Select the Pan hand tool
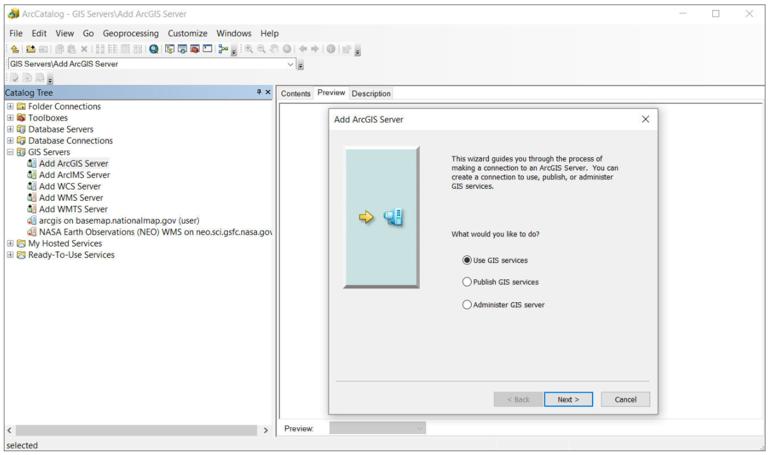This screenshot has width=768, height=455. [x=274, y=49]
